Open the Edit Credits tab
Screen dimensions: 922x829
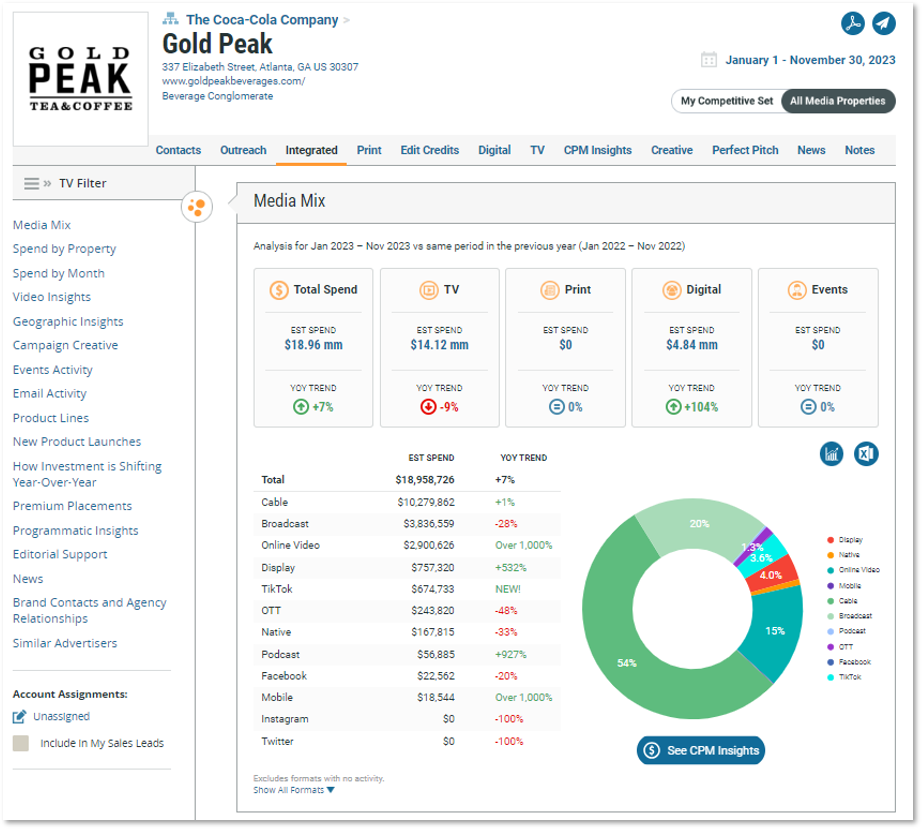430,151
